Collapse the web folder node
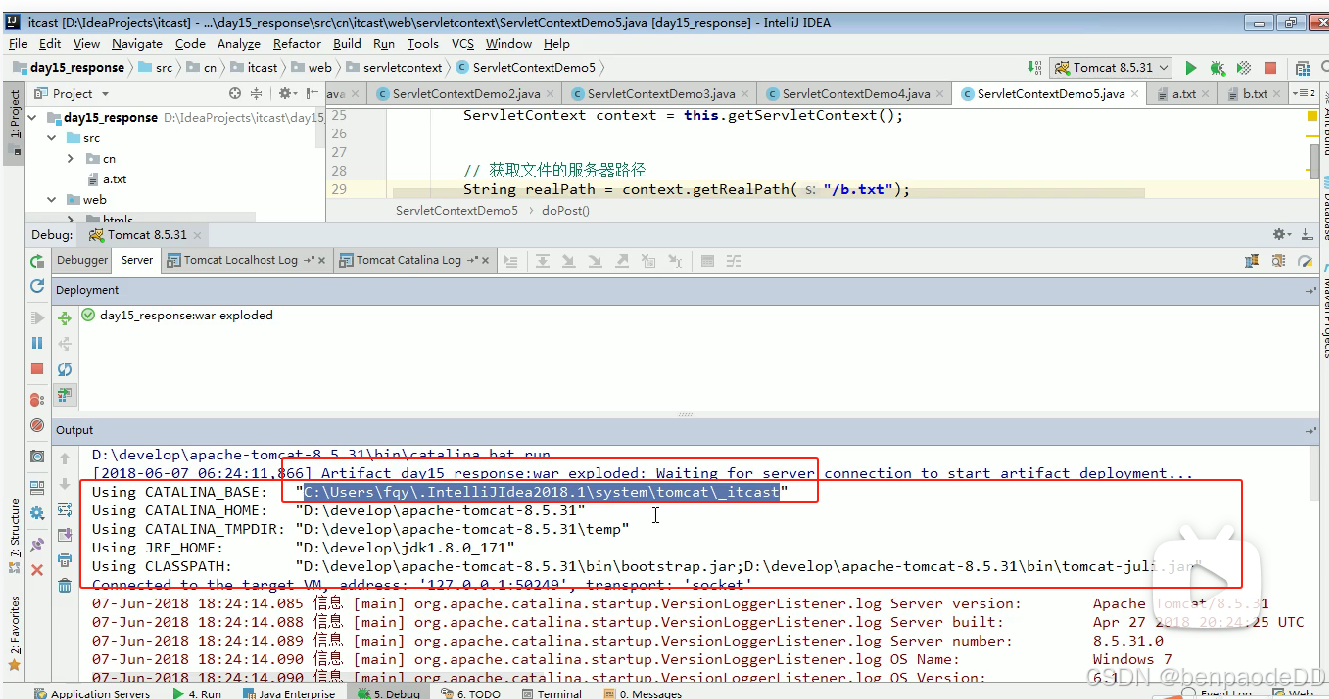Image resolution: width=1329 pixels, height=699 pixels. [52, 199]
